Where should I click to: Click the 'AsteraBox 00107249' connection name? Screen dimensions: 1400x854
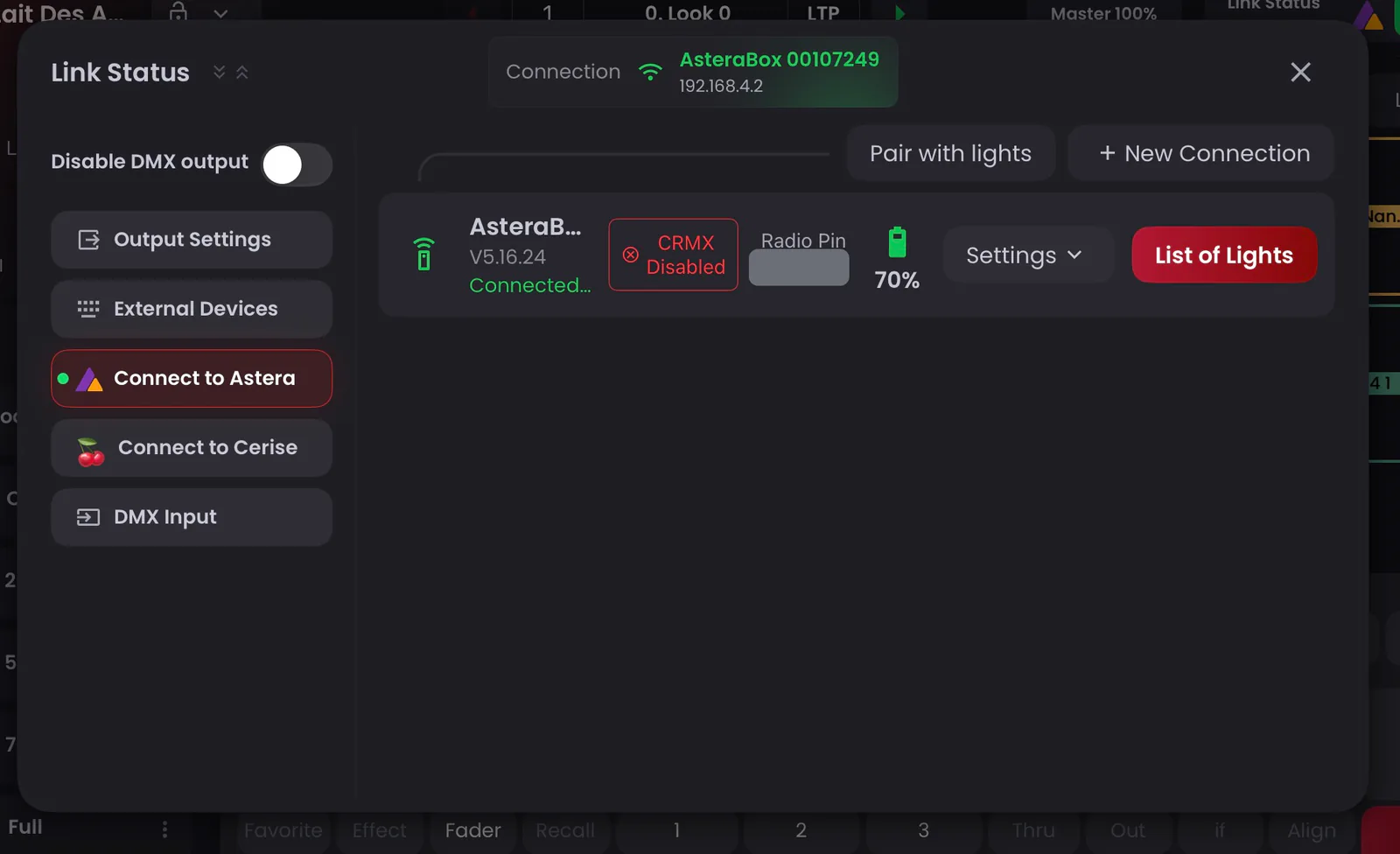[780, 59]
